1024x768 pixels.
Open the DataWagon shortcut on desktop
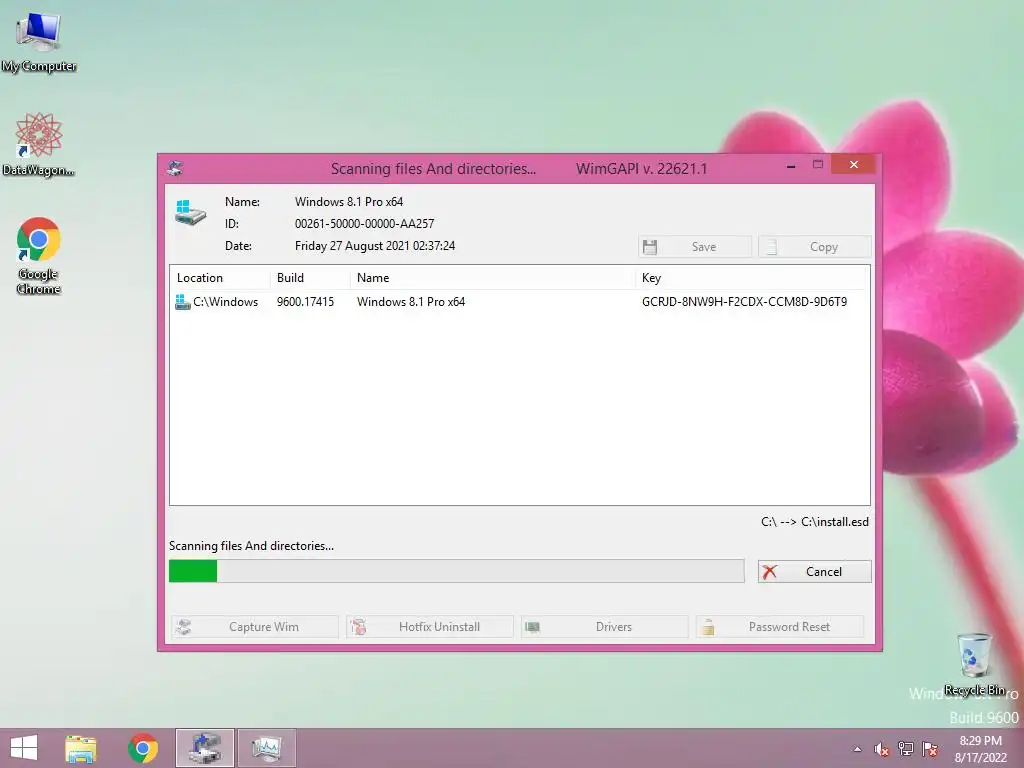tap(39, 144)
